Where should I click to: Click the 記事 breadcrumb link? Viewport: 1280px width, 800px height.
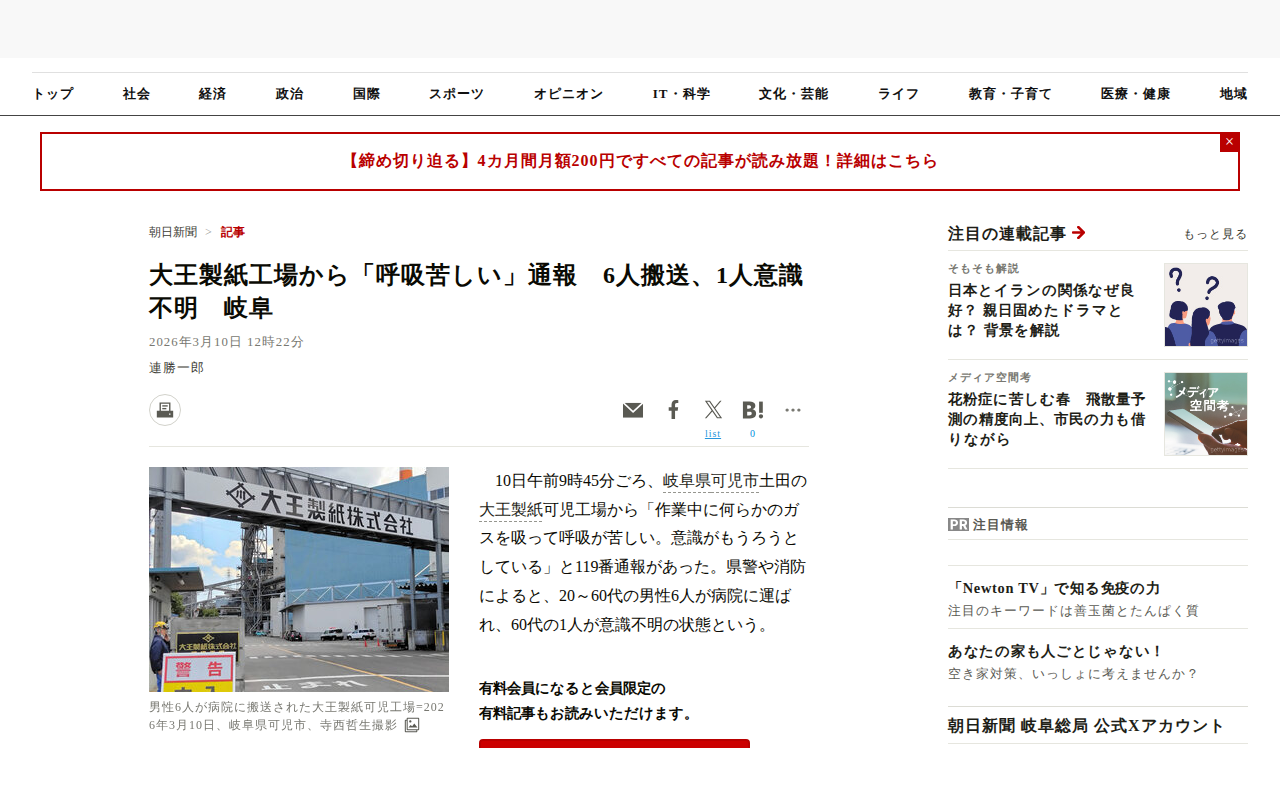pos(233,232)
